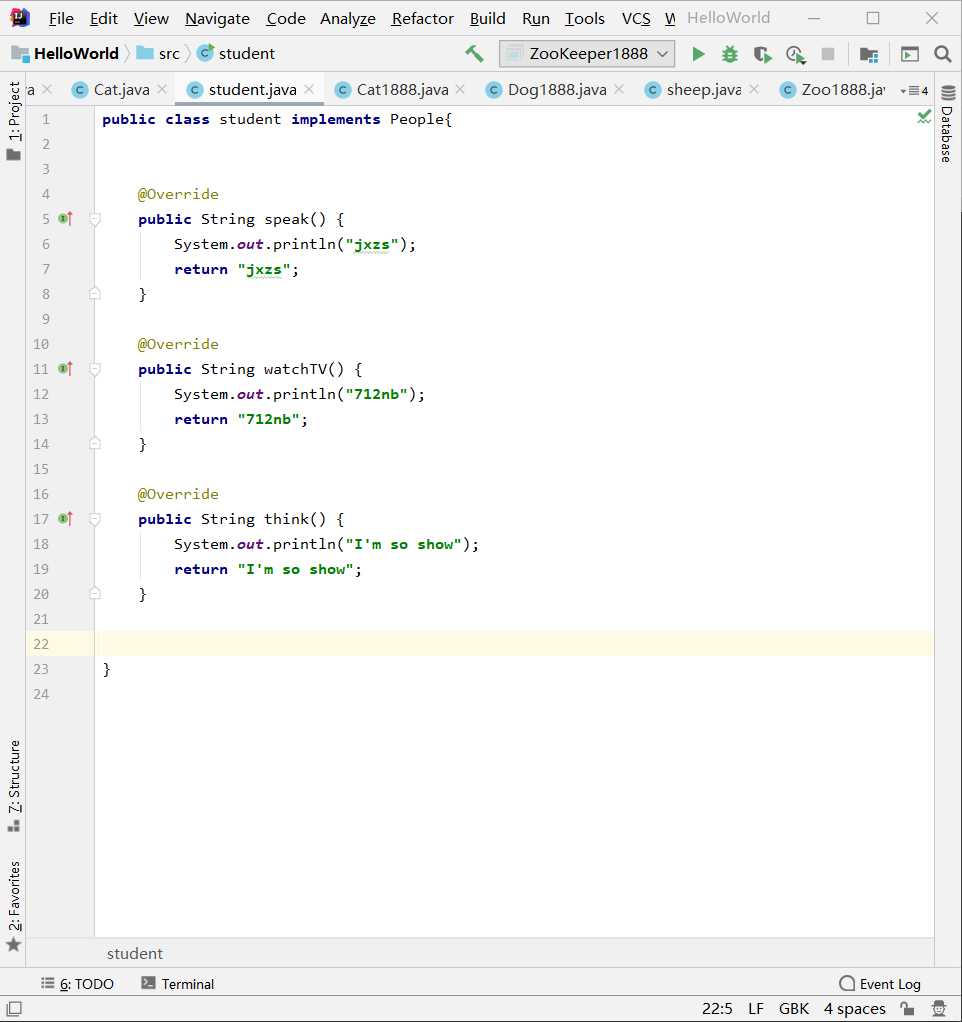Open the ZooKeeper1888 run configuration dropdown
The width and height of the screenshot is (962, 1022).
coord(587,53)
